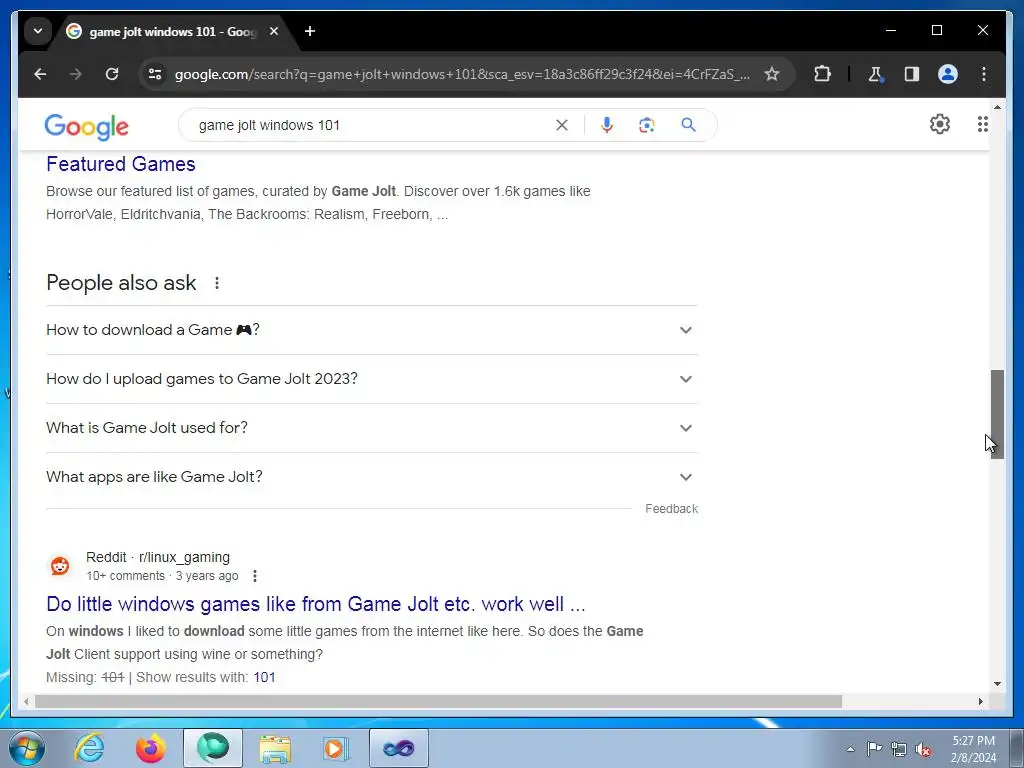The image size is (1024, 768).
Task: Clear the search box with X
Action: tap(562, 125)
